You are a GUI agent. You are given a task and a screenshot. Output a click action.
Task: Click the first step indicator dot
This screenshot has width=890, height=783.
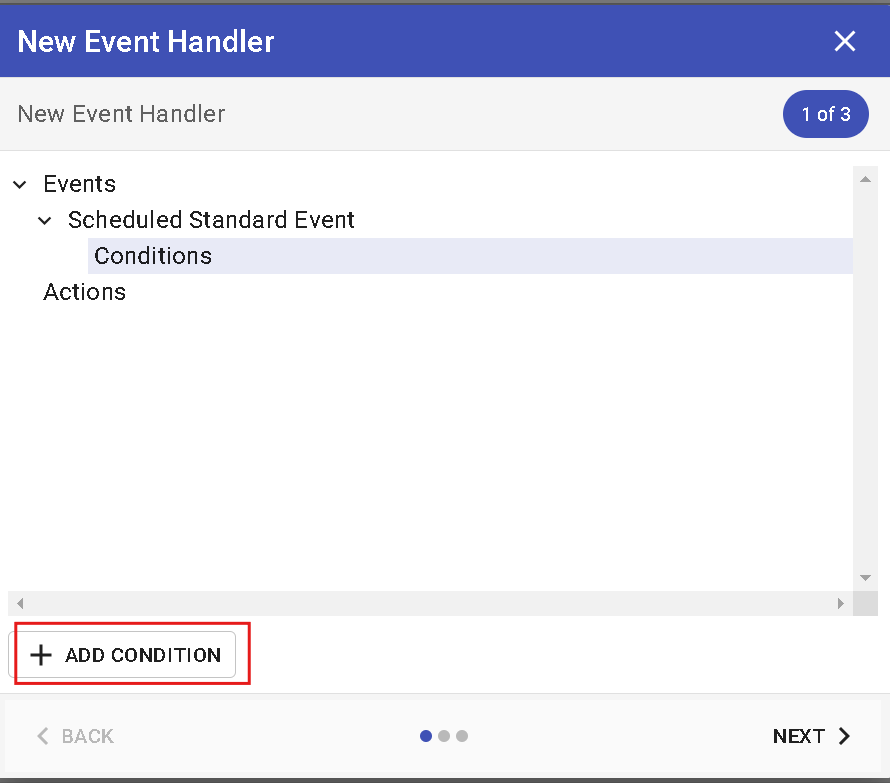click(x=426, y=736)
